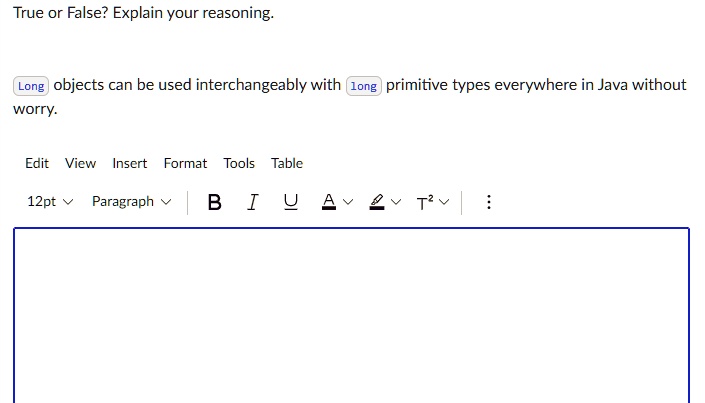Screen dimensions: 705x403
Task: Apply background highlight color
Action: coord(377,202)
